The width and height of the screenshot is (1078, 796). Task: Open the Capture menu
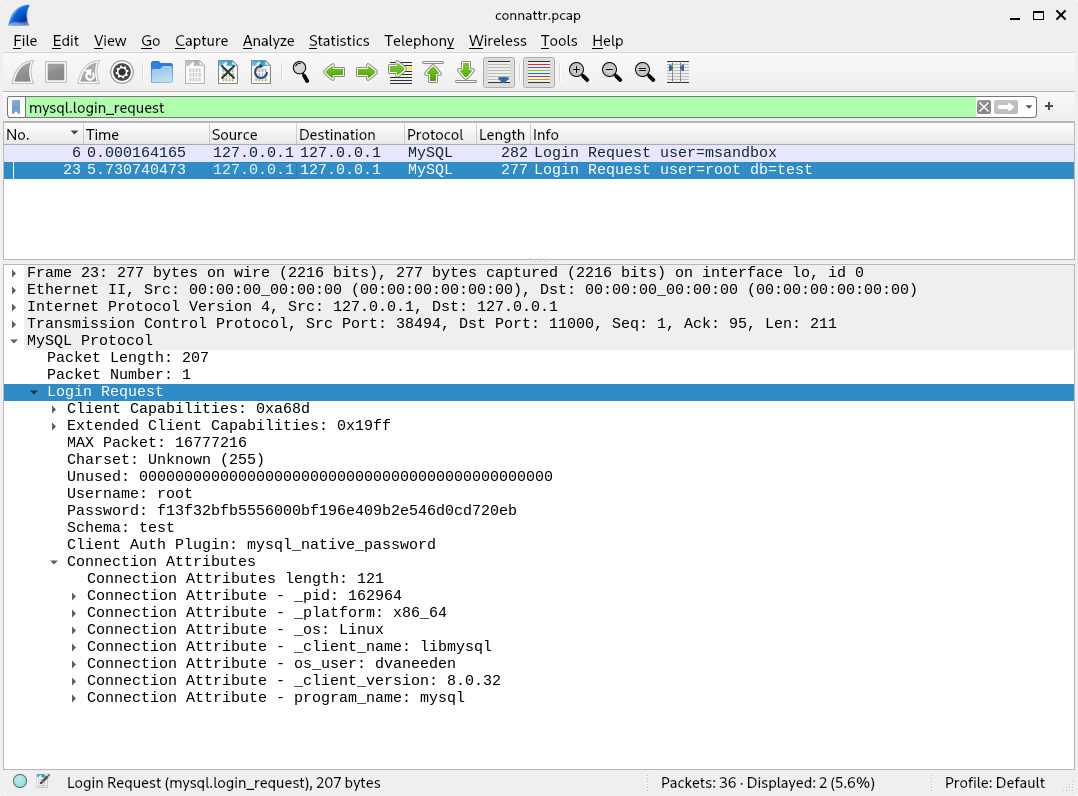201,41
